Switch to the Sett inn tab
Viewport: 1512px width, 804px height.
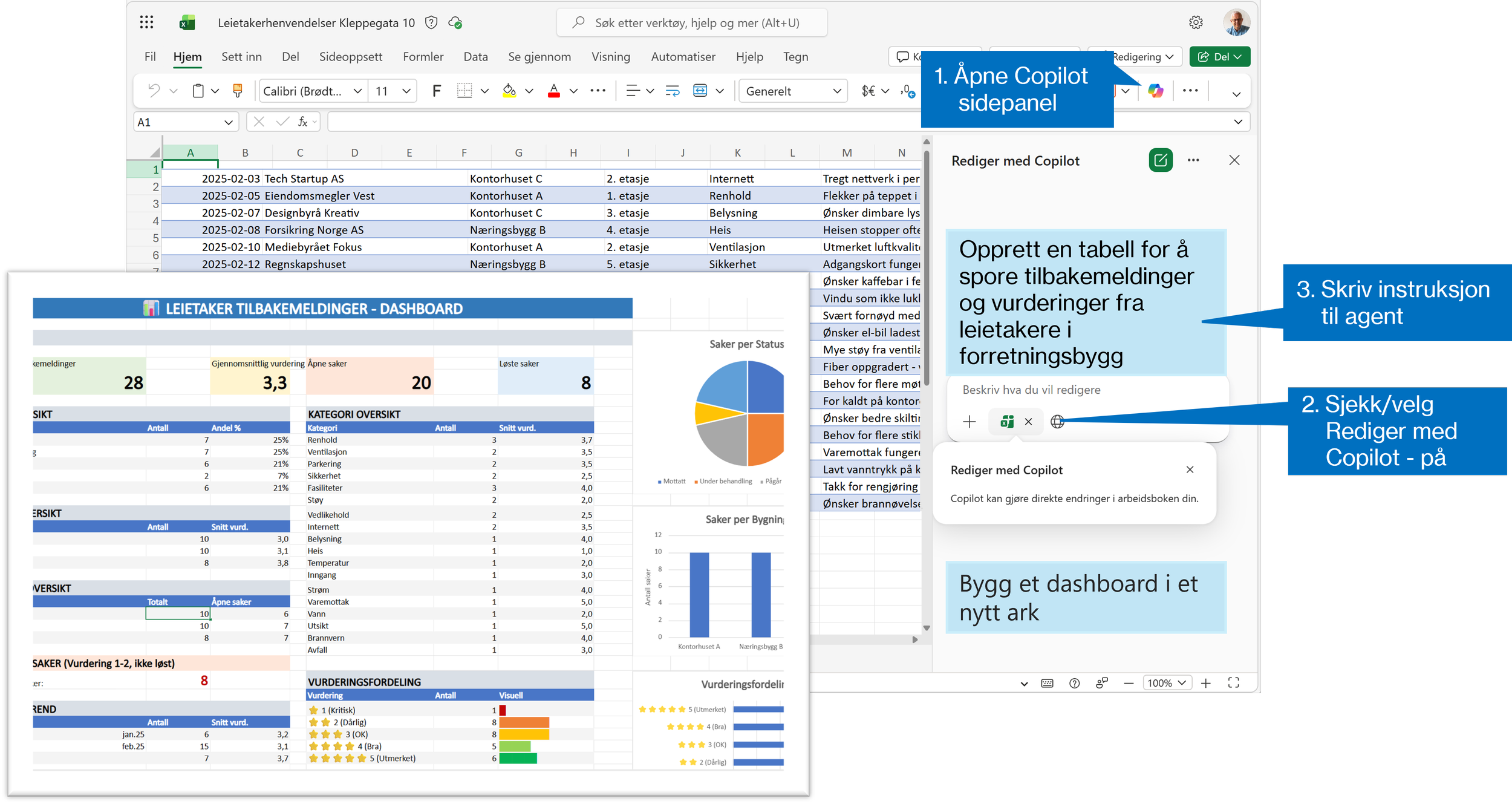click(x=241, y=57)
